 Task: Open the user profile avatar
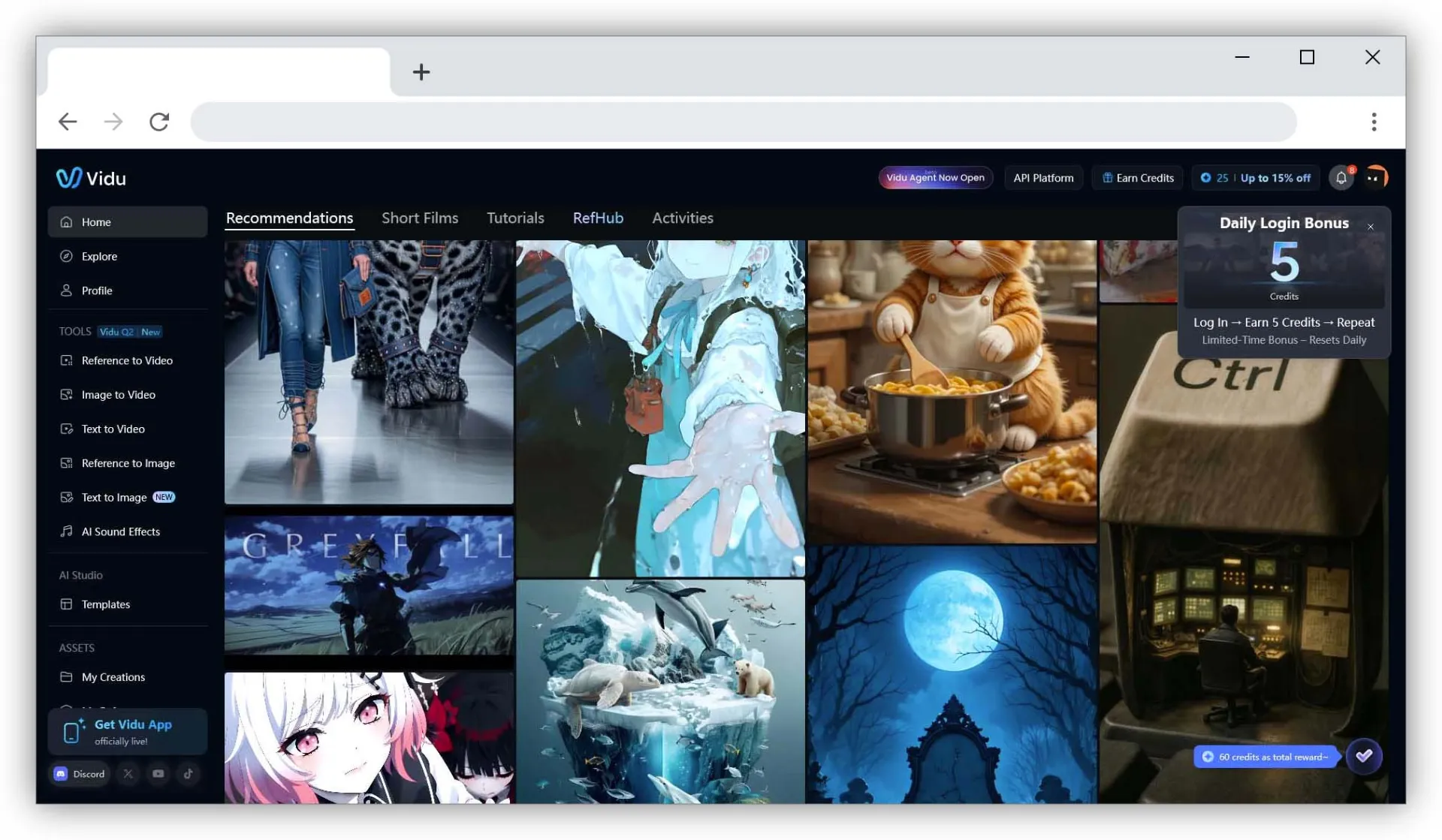pos(1375,178)
